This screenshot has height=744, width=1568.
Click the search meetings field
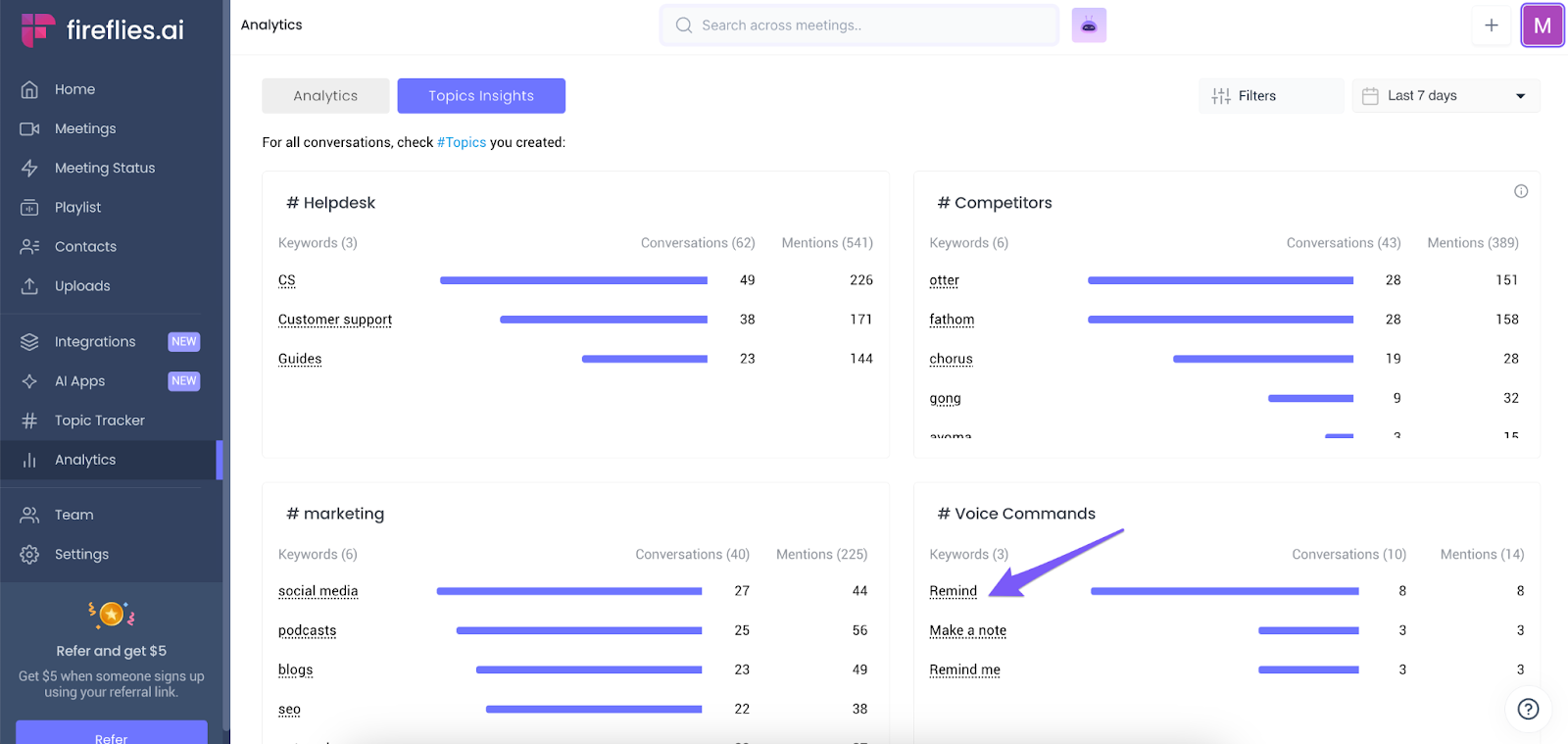point(859,25)
